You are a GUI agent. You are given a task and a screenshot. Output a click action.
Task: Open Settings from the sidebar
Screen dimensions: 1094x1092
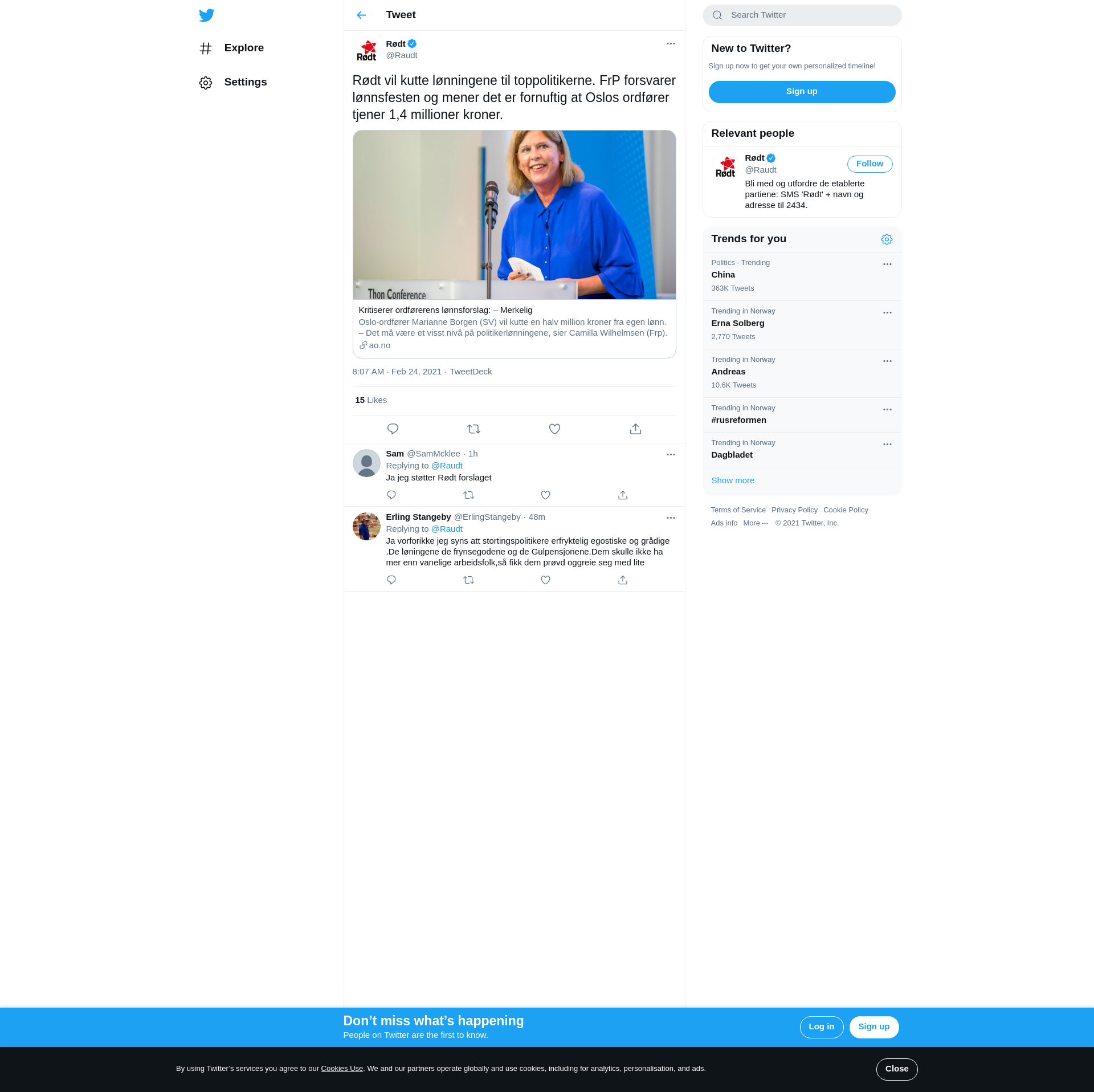coord(233,82)
